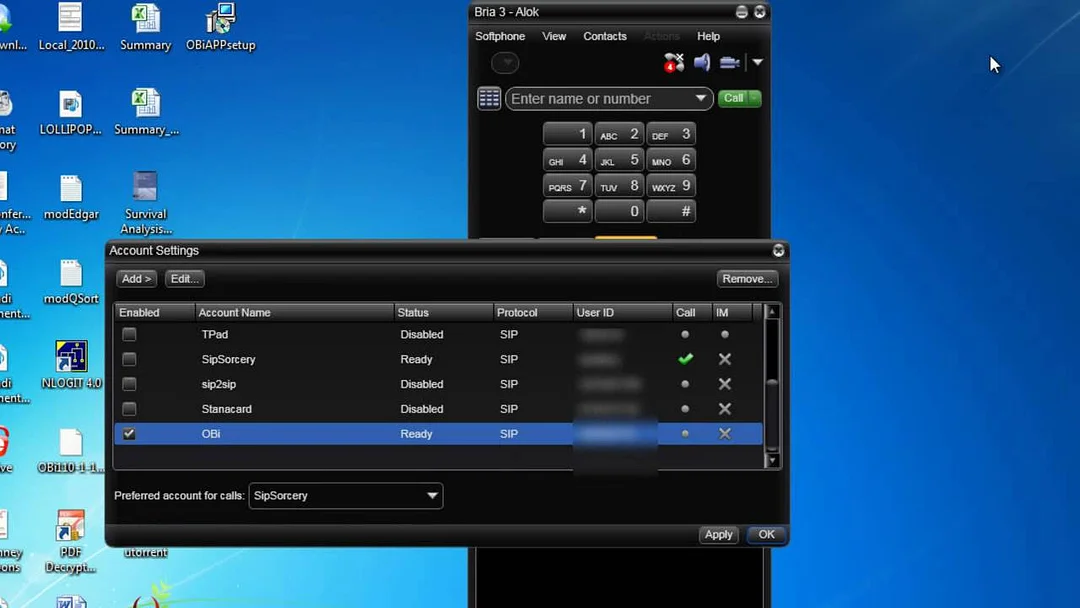Expand the Preferred account for calls dropdown

coord(432,496)
